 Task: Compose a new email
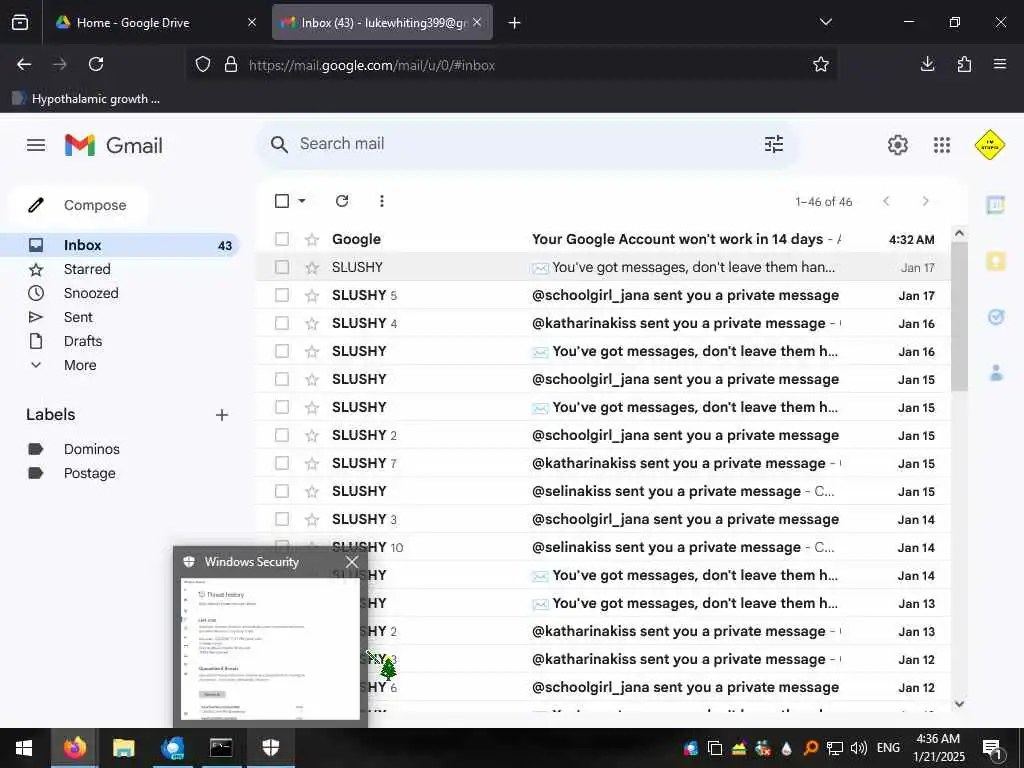pyautogui.click(x=78, y=205)
